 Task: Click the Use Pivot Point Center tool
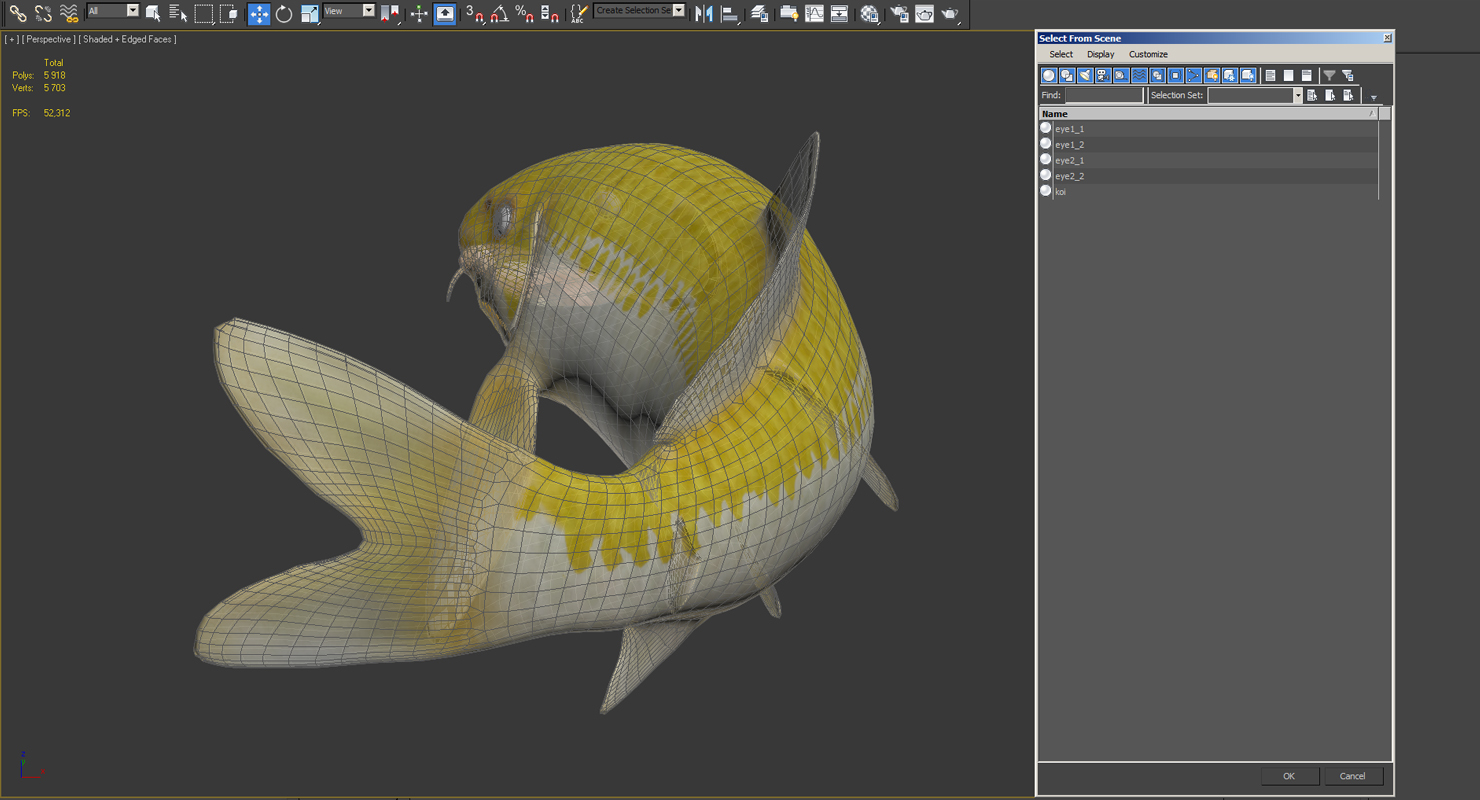[390, 13]
